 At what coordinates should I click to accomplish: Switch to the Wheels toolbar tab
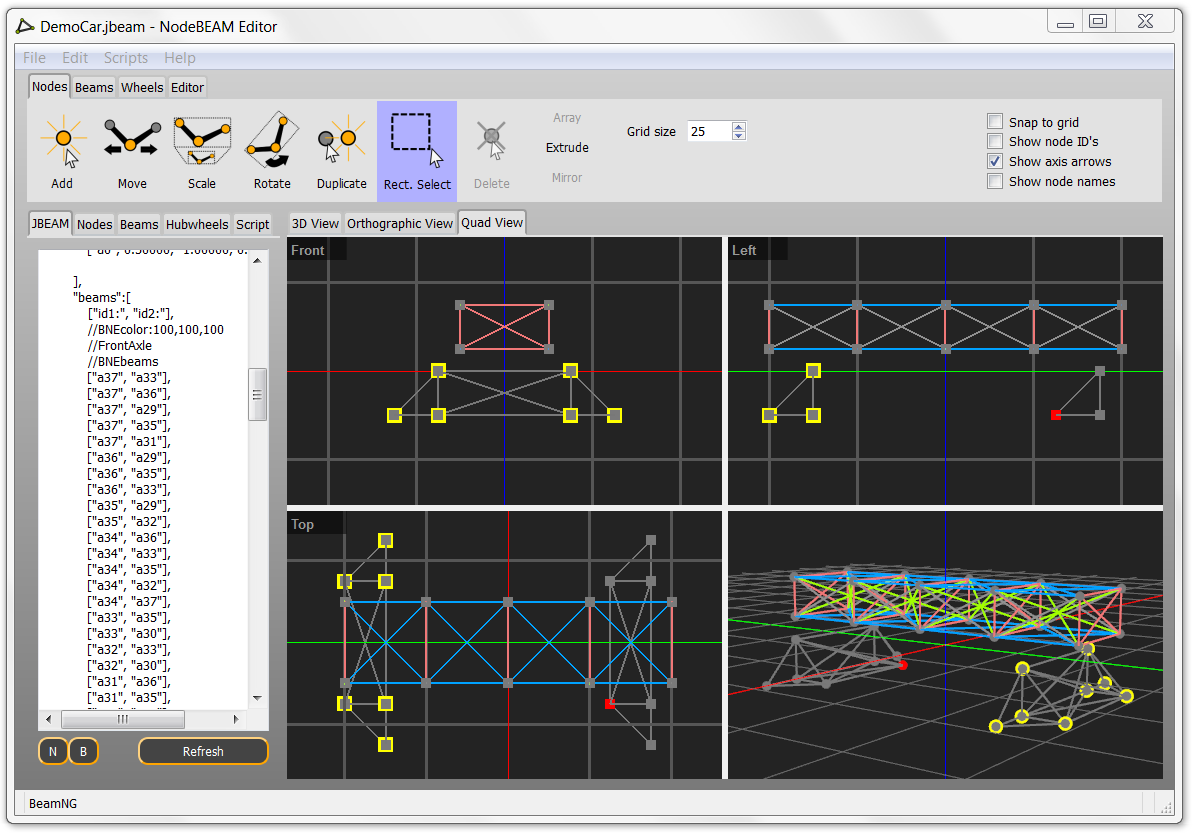pos(142,87)
